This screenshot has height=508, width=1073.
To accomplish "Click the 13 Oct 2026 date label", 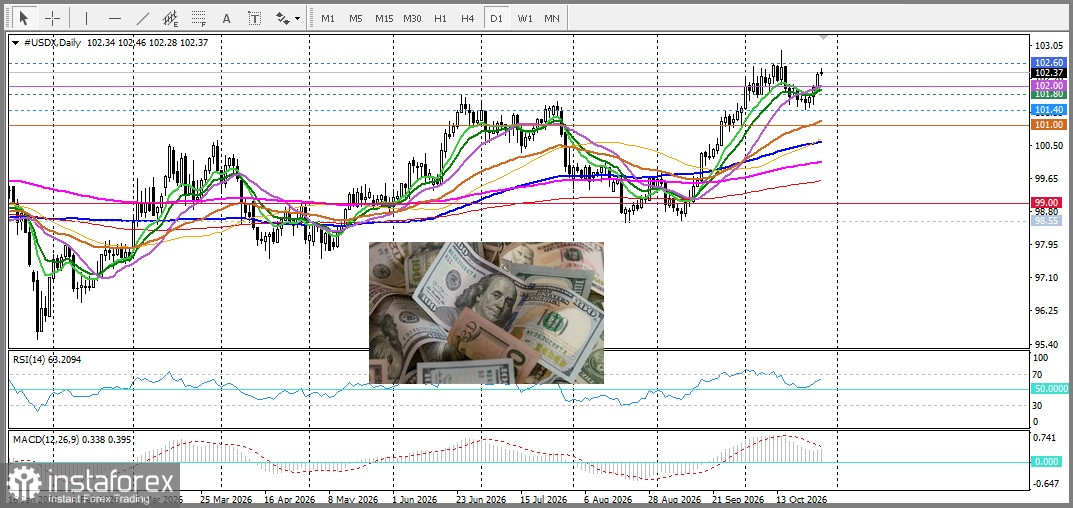I will point(802,499).
